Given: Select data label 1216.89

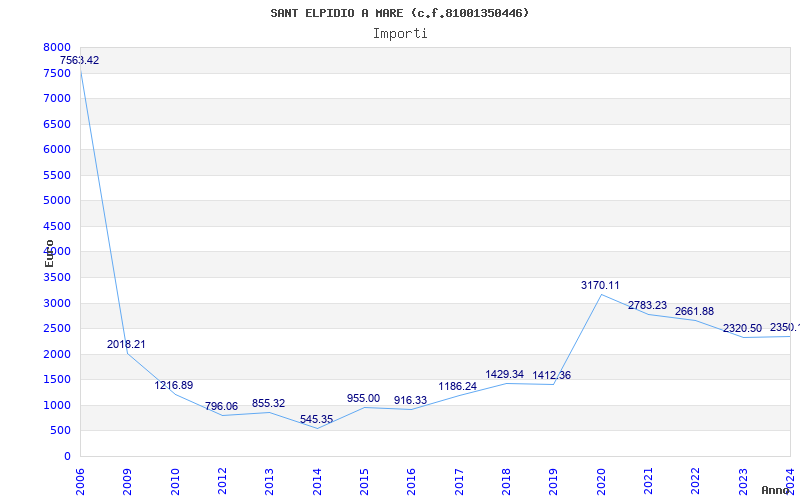Looking at the screenshot, I should (x=174, y=385).
